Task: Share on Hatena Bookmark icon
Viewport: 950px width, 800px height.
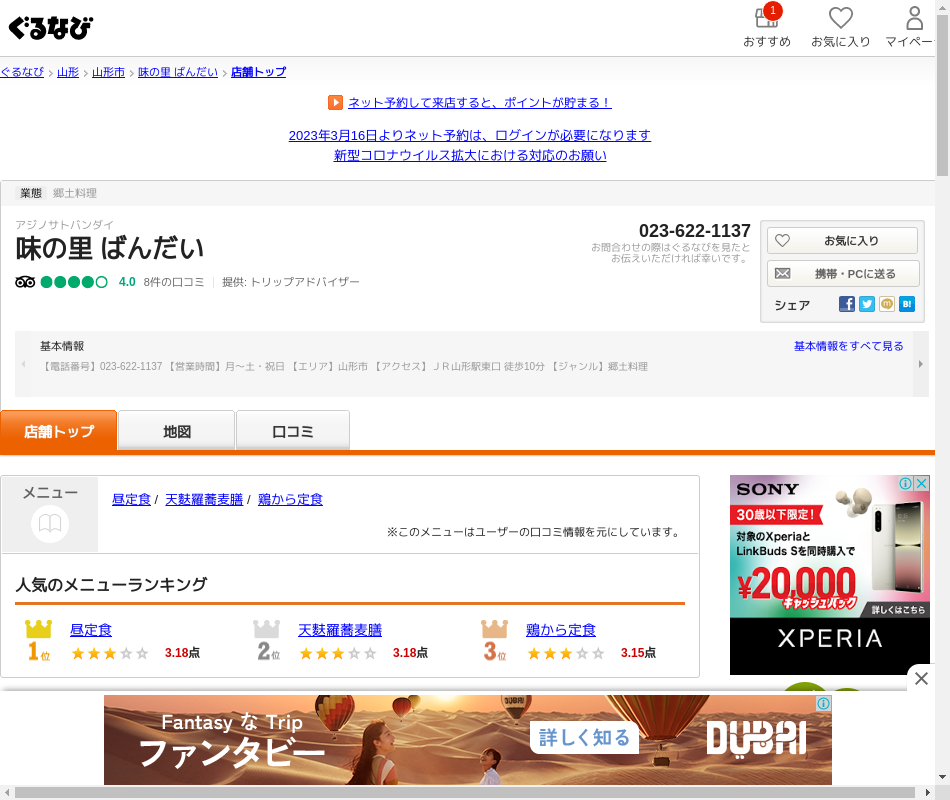Action: coord(907,304)
